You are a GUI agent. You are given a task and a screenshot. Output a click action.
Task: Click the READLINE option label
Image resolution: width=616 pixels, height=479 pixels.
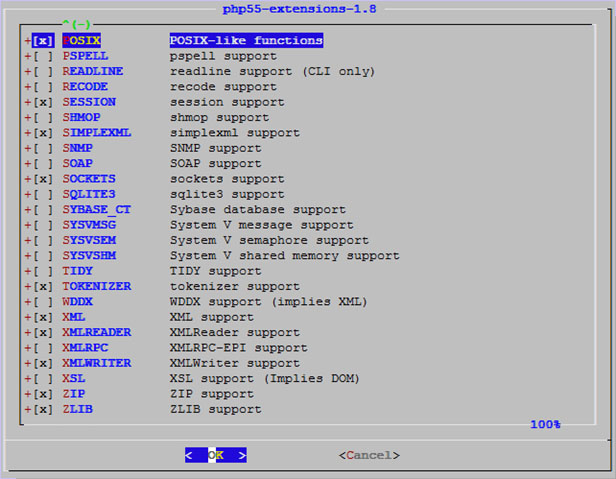pos(93,71)
